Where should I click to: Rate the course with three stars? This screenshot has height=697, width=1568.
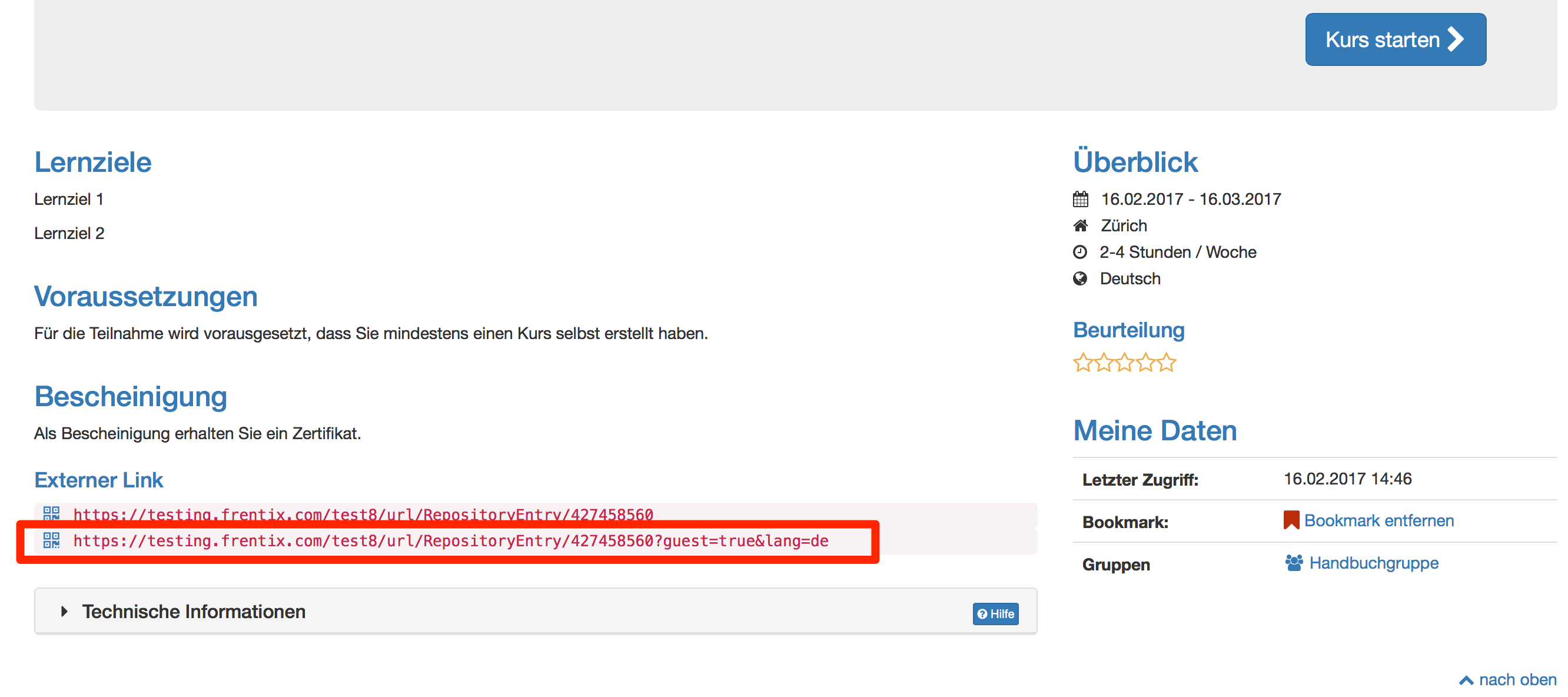1124,363
